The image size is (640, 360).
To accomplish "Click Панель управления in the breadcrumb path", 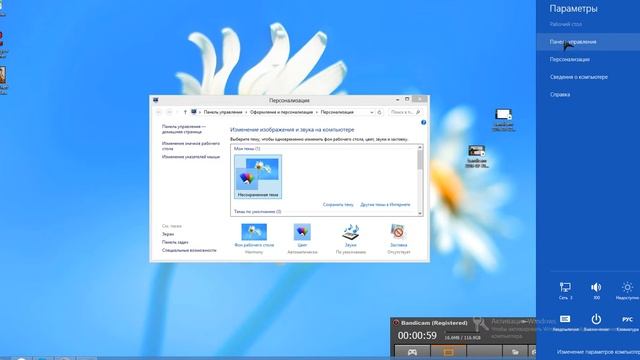I will (x=223, y=112).
